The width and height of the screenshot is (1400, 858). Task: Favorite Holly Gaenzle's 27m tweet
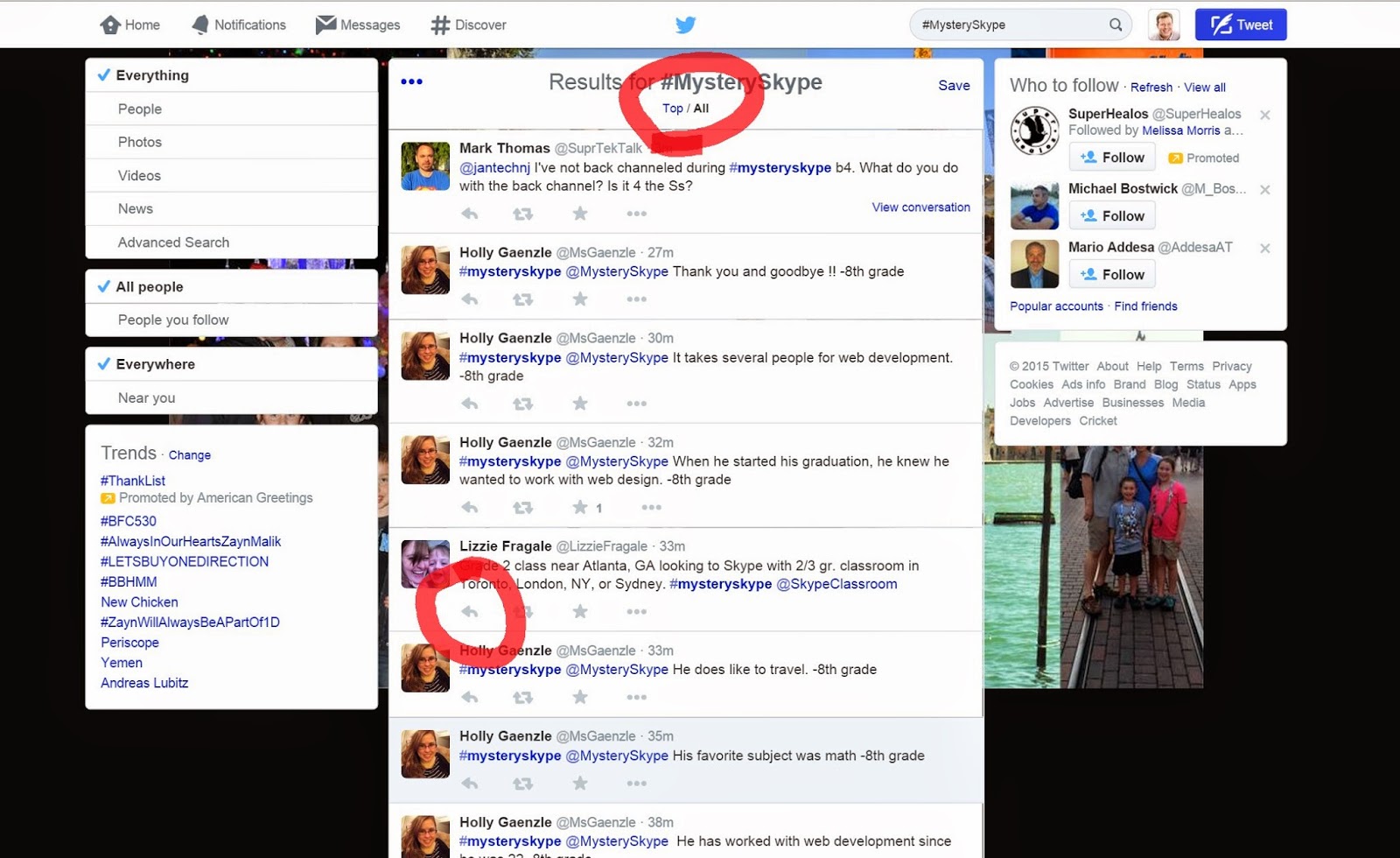pos(580,299)
